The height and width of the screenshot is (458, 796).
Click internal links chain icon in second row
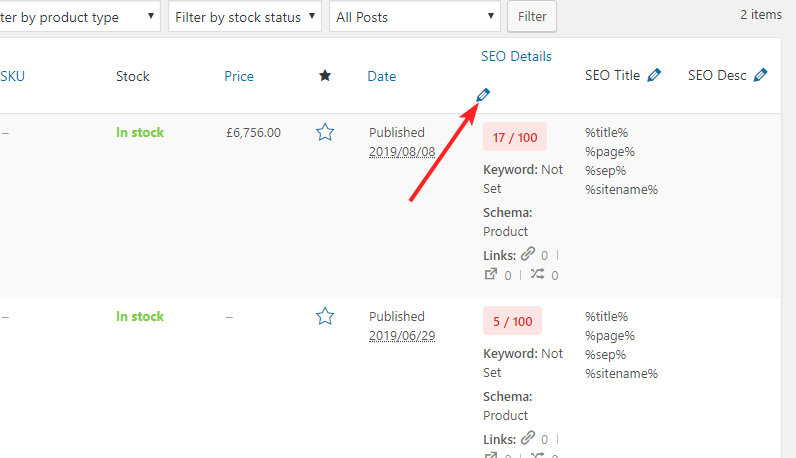tap(528, 438)
